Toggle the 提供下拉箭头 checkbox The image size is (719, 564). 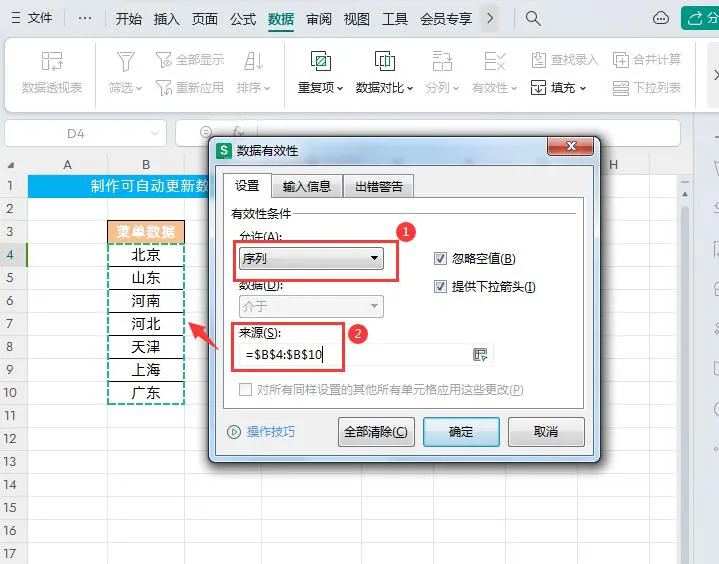(x=440, y=287)
